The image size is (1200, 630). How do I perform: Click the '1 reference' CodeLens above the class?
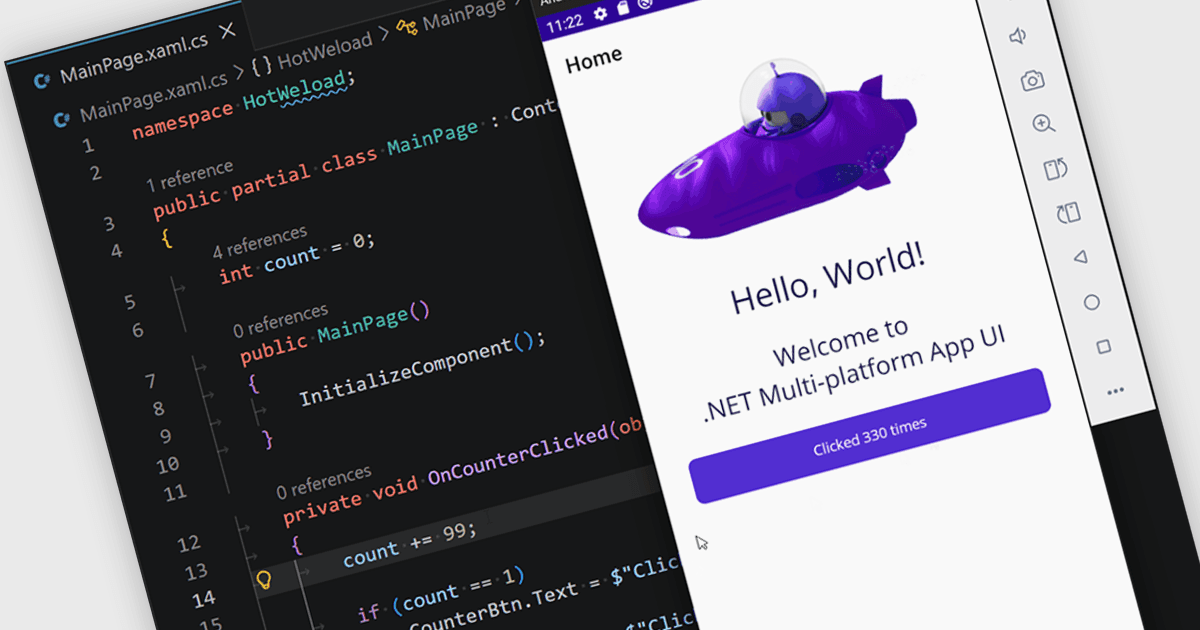click(x=190, y=175)
